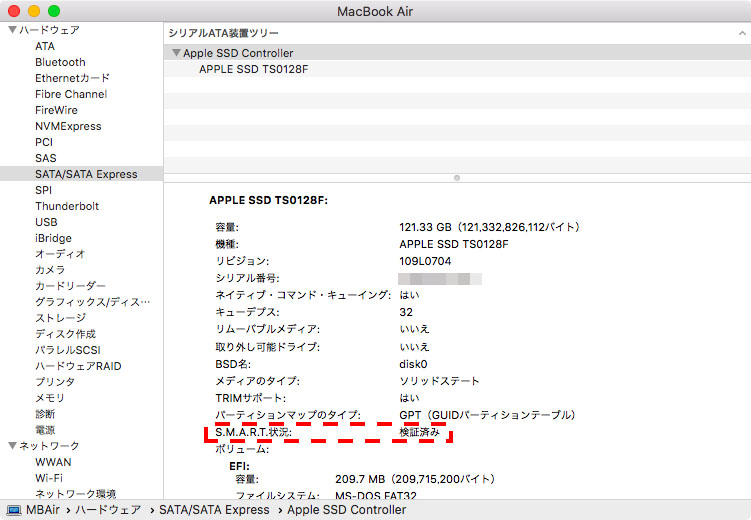Click the pane splitter handle dot
Viewport: 751px width, 520px height.
[457, 178]
